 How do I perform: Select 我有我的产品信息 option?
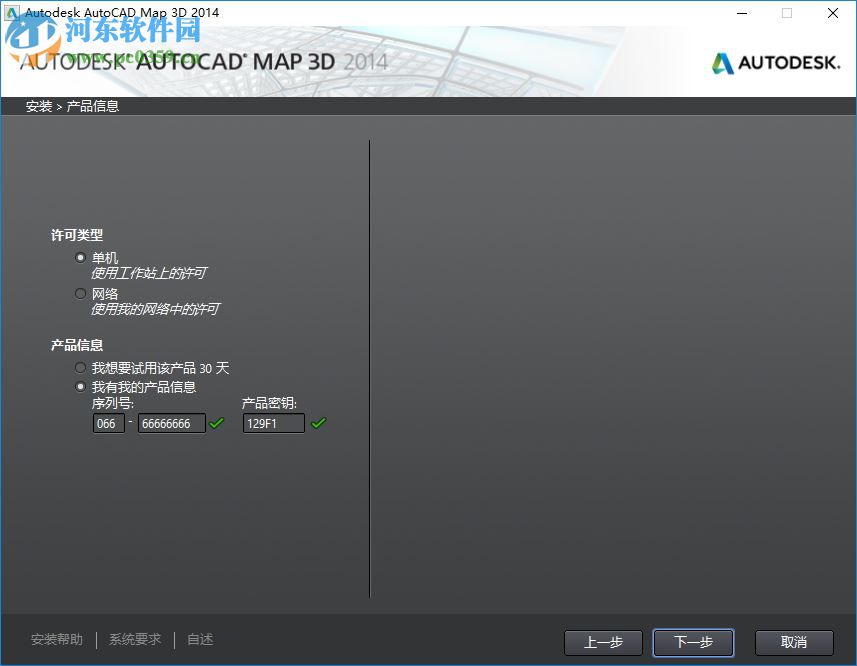click(80, 386)
